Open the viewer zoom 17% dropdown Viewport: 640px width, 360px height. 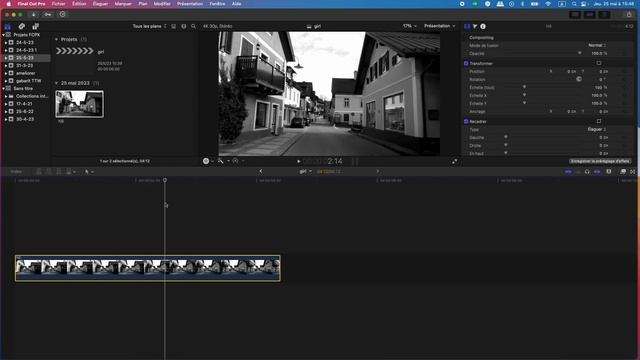pyautogui.click(x=410, y=26)
